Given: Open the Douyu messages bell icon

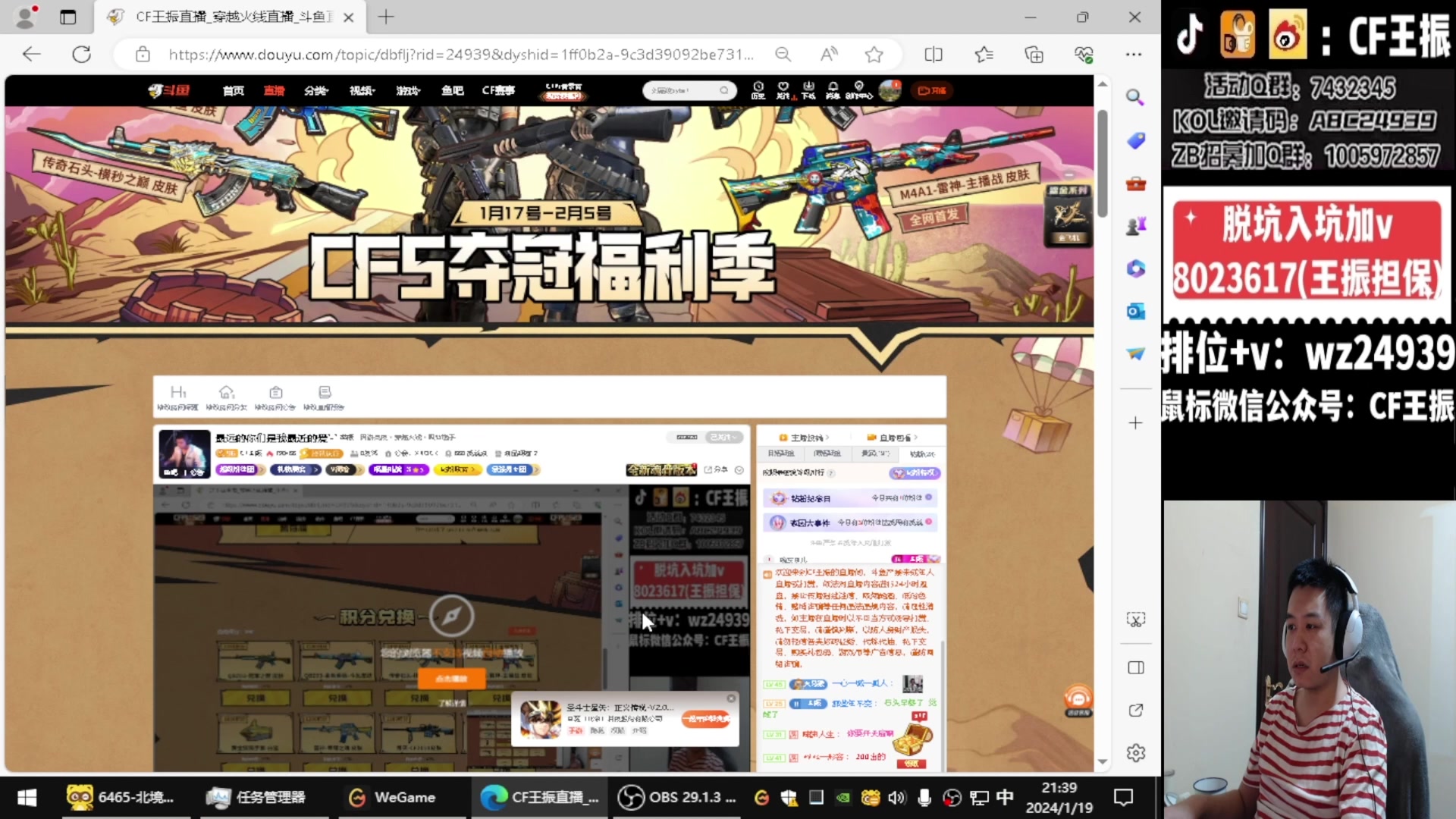Looking at the screenshot, I should click(x=834, y=90).
